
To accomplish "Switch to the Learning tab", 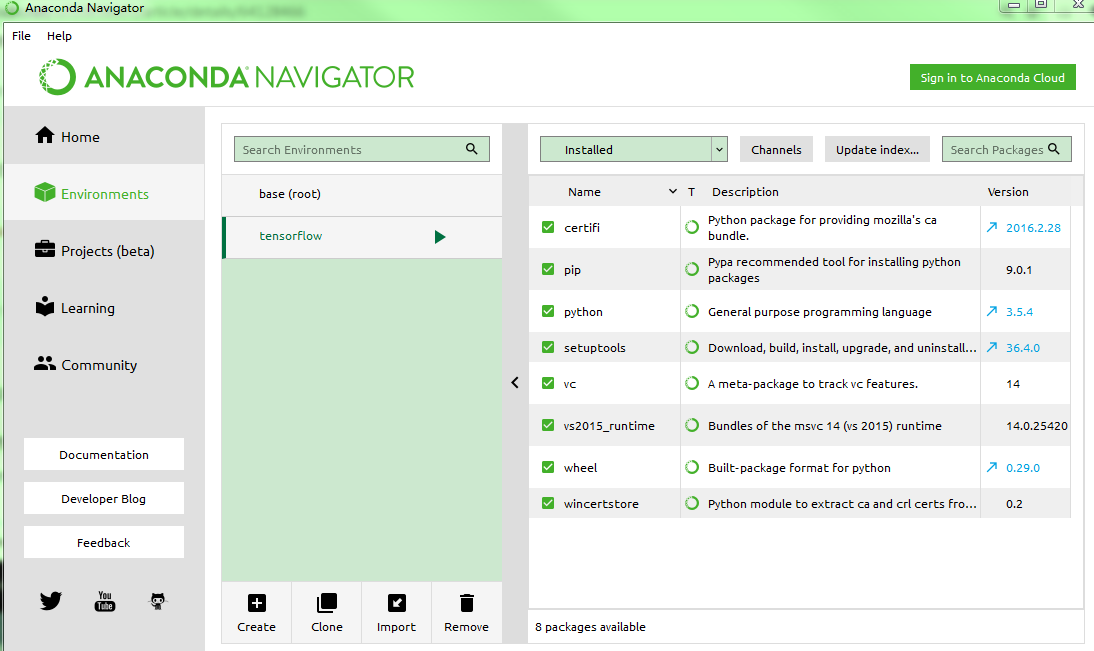I will [104, 307].
